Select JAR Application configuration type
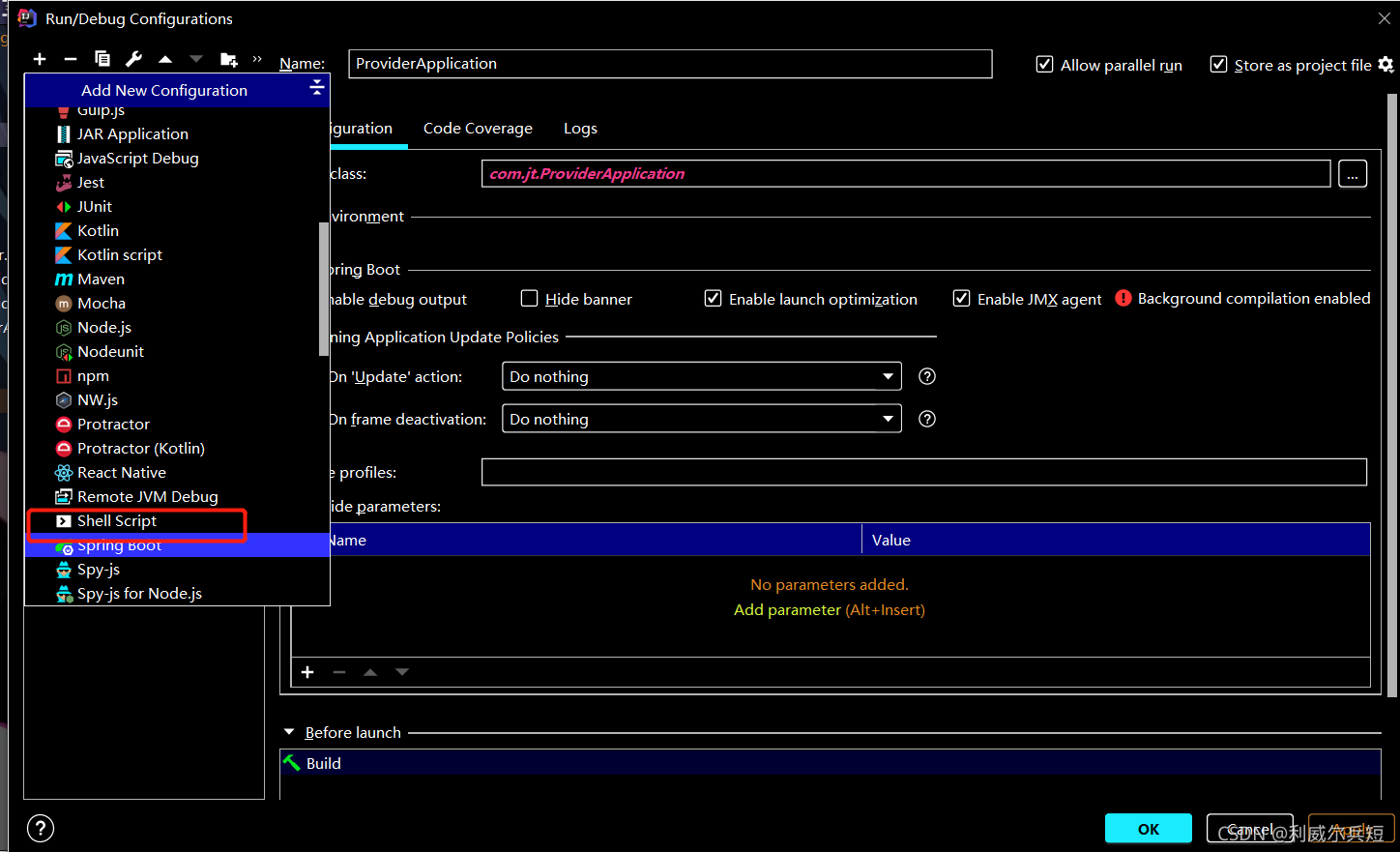The image size is (1400, 852). click(177, 133)
